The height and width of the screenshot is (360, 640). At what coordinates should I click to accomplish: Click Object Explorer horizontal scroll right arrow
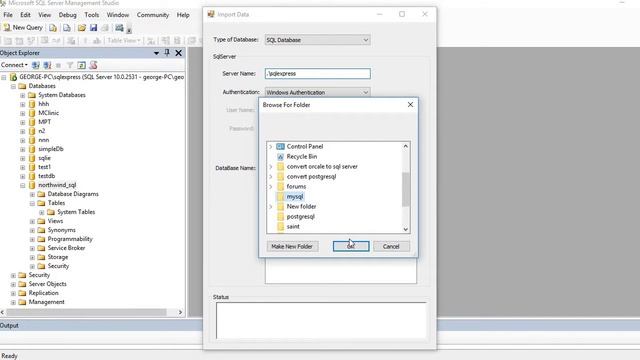(x=180, y=312)
